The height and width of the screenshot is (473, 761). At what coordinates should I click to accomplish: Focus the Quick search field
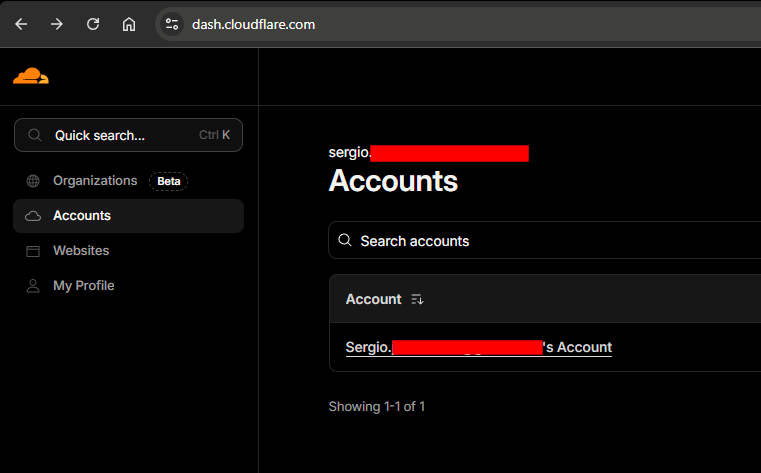128,135
